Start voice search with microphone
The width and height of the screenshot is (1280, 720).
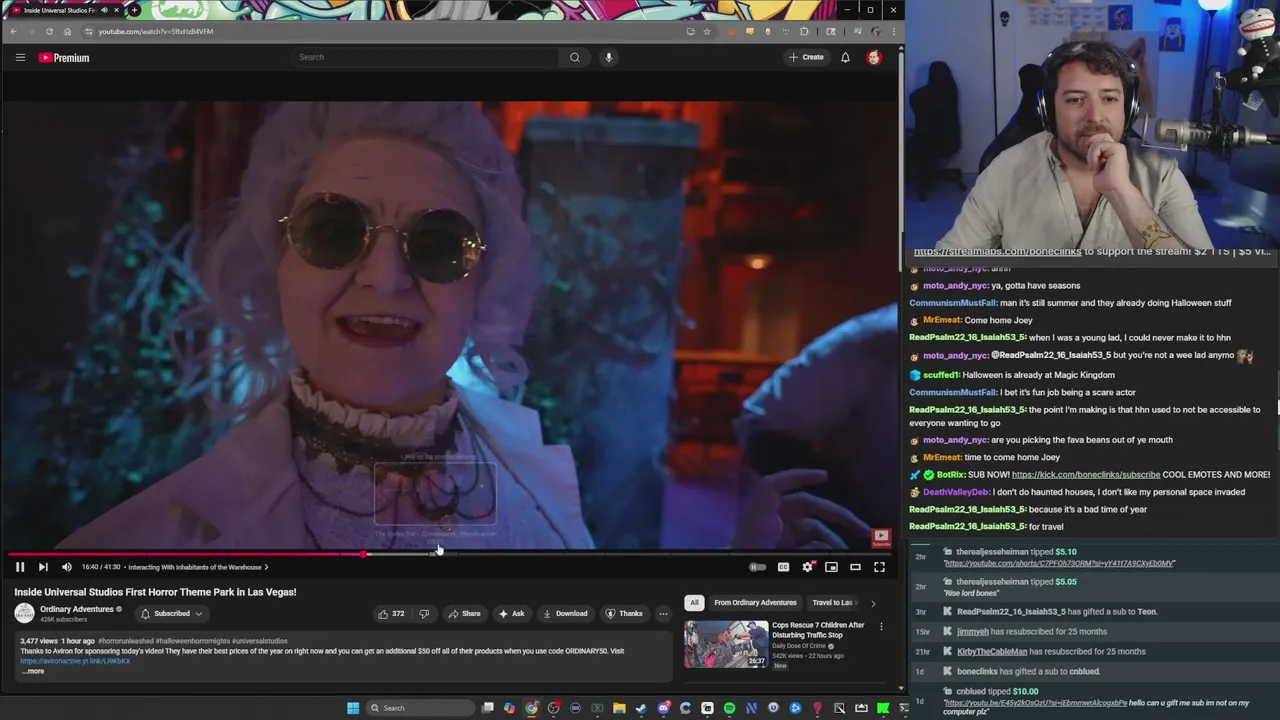pyautogui.click(x=608, y=57)
